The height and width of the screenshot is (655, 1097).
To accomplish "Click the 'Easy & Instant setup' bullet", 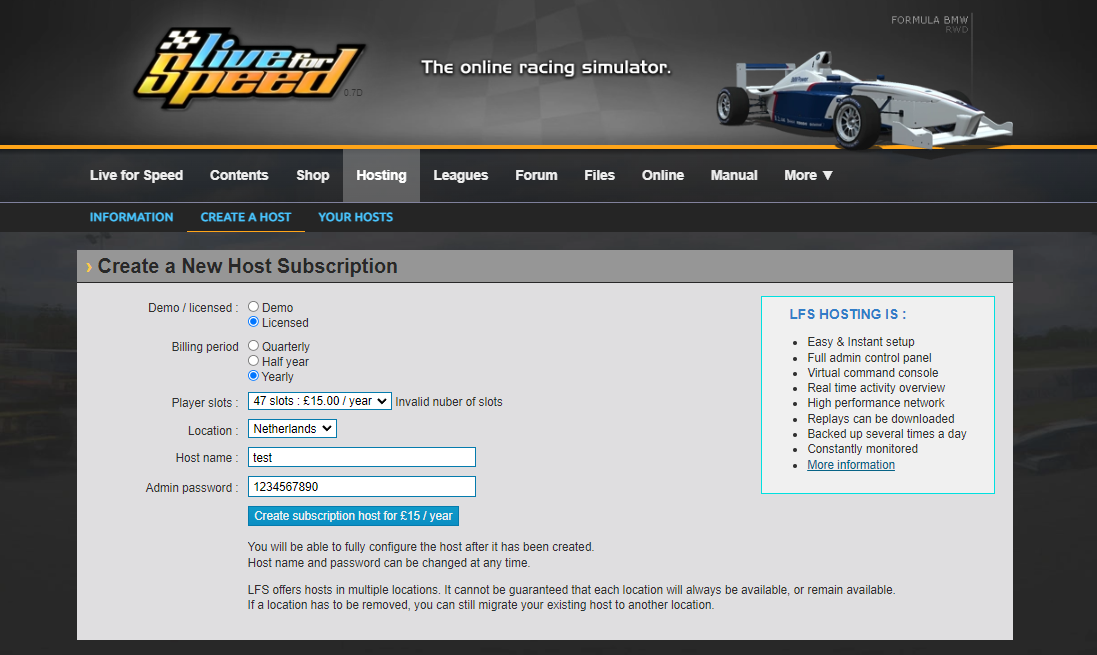I will pos(861,341).
